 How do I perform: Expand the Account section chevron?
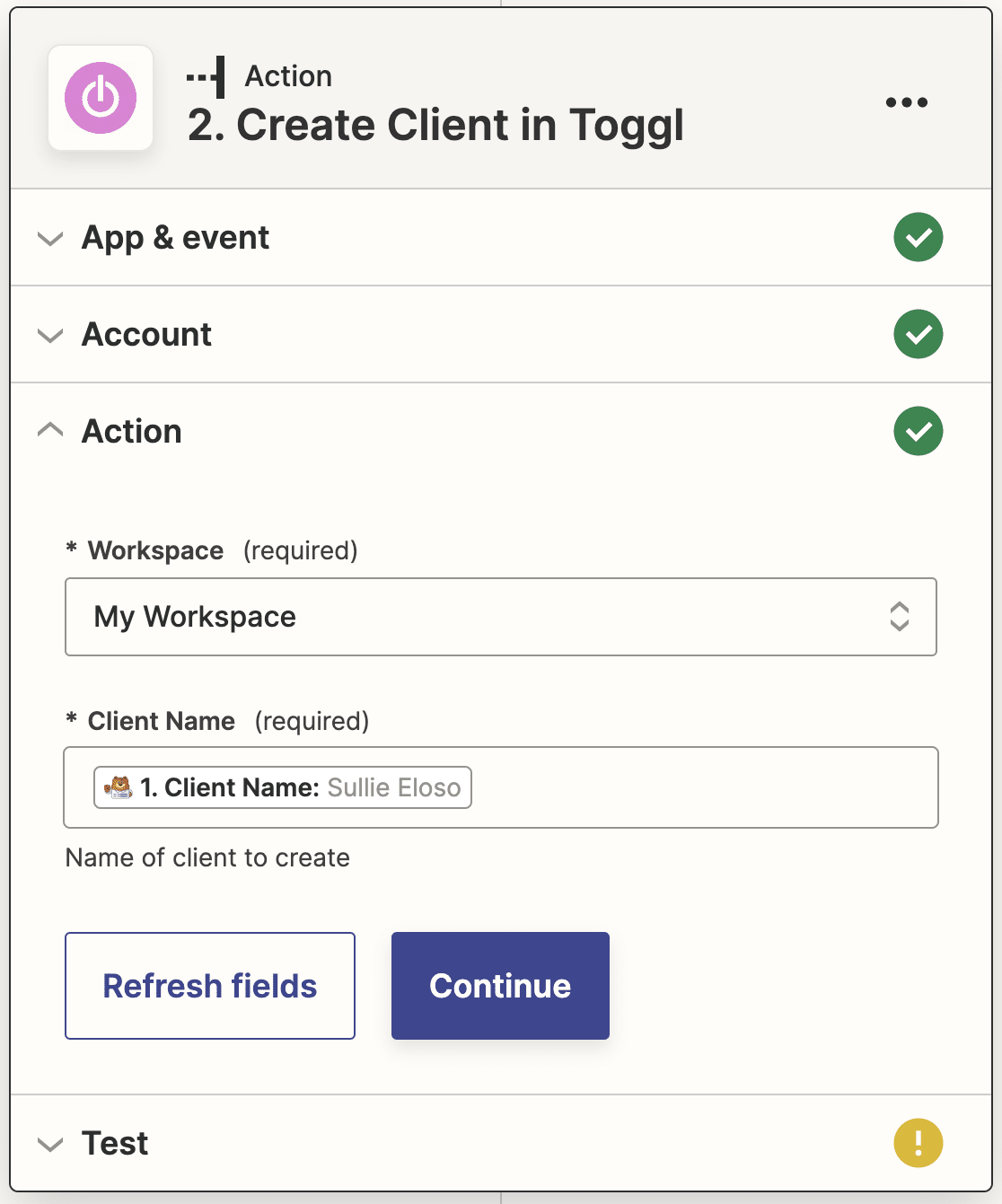click(x=50, y=336)
